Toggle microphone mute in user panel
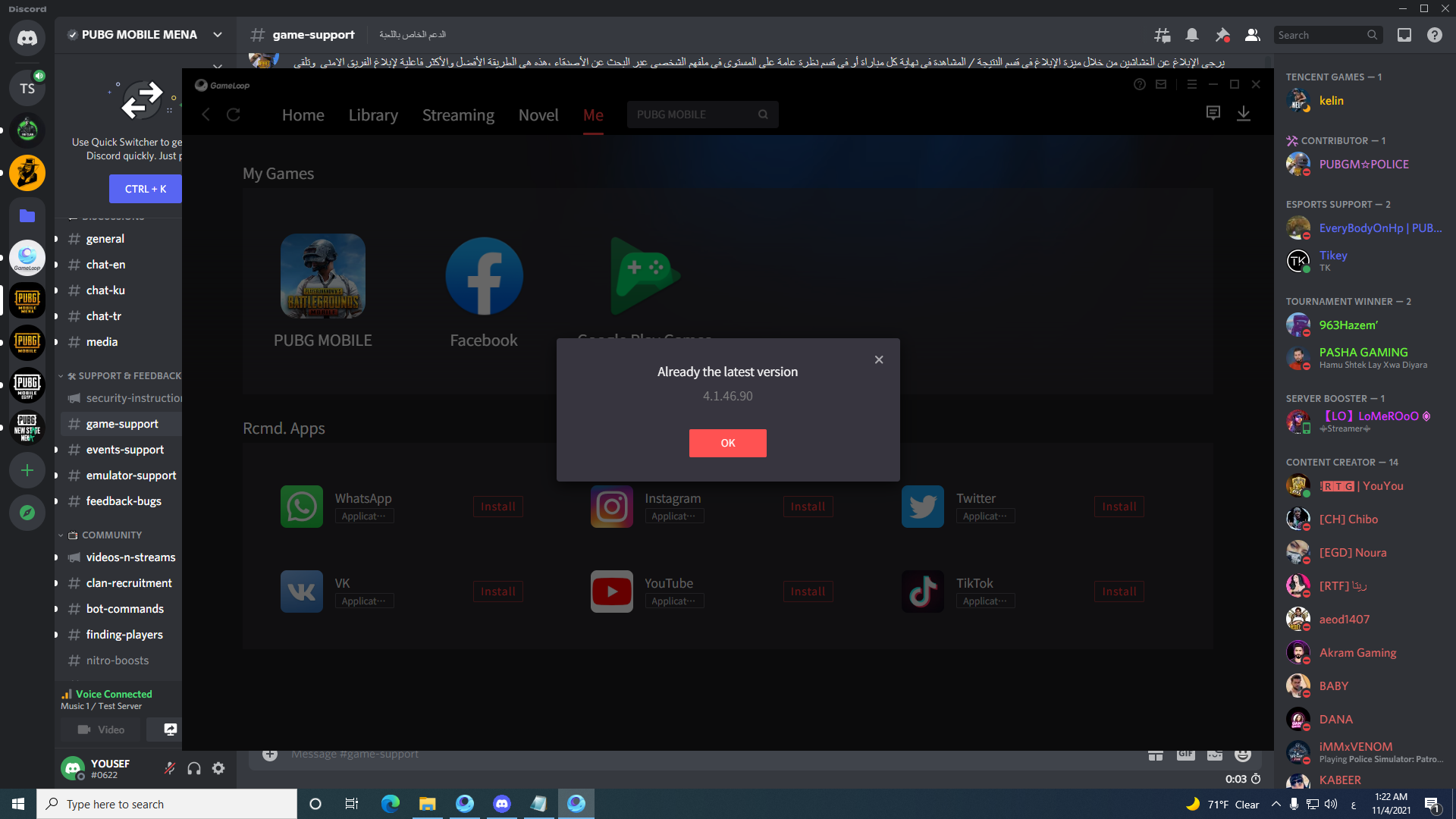The height and width of the screenshot is (819, 1456). [x=170, y=768]
